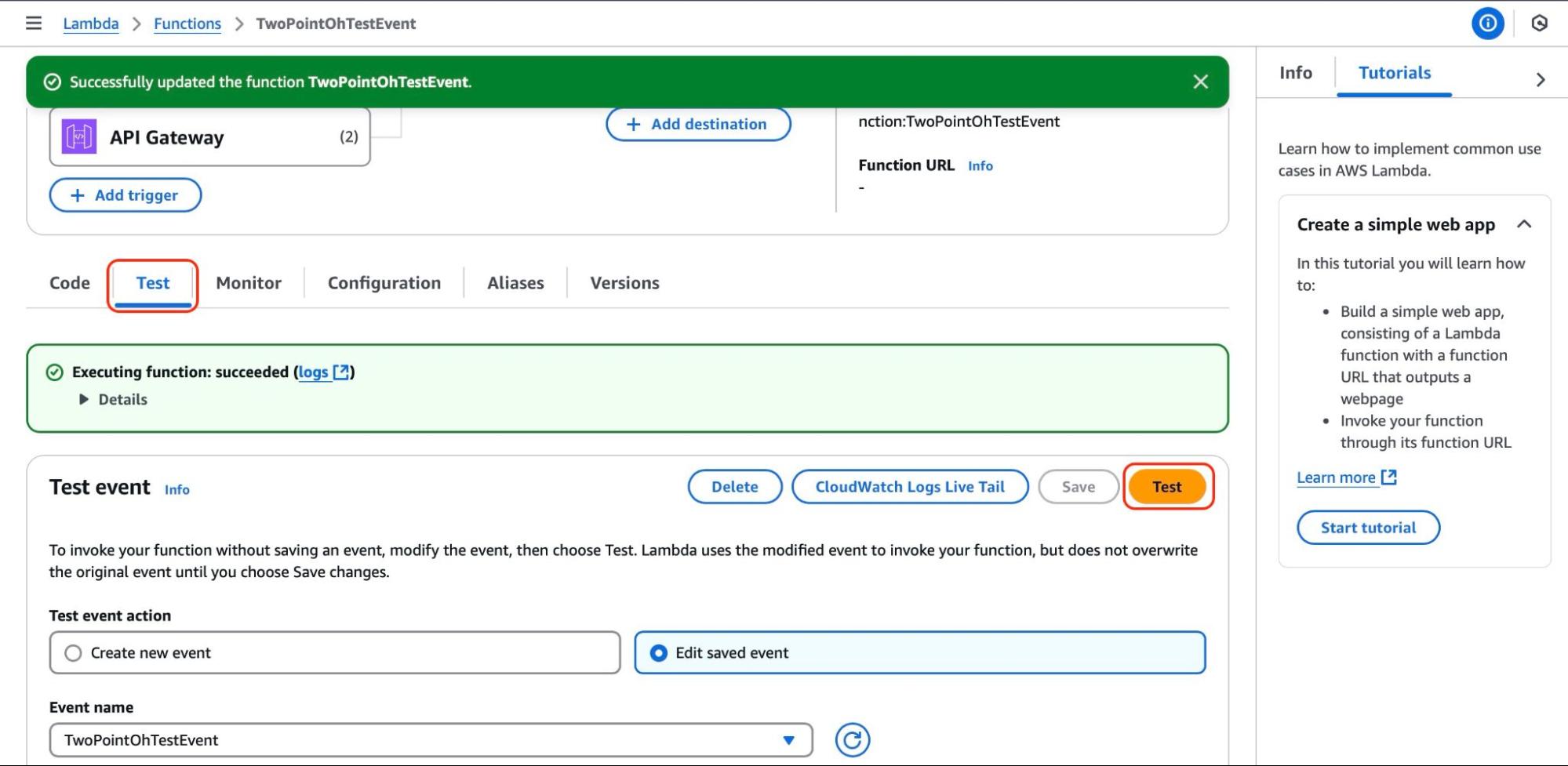Select Edit saved event radio option
This screenshot has width=1568, height=766.
(919, 653)
